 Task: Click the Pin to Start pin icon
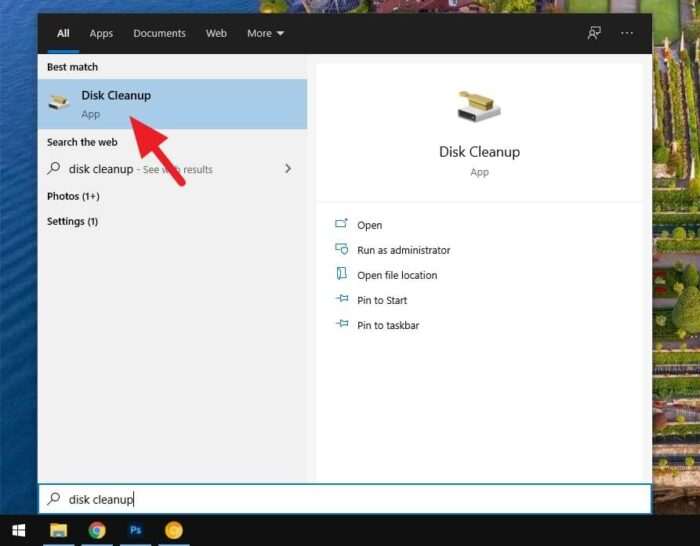coord(342,298)
